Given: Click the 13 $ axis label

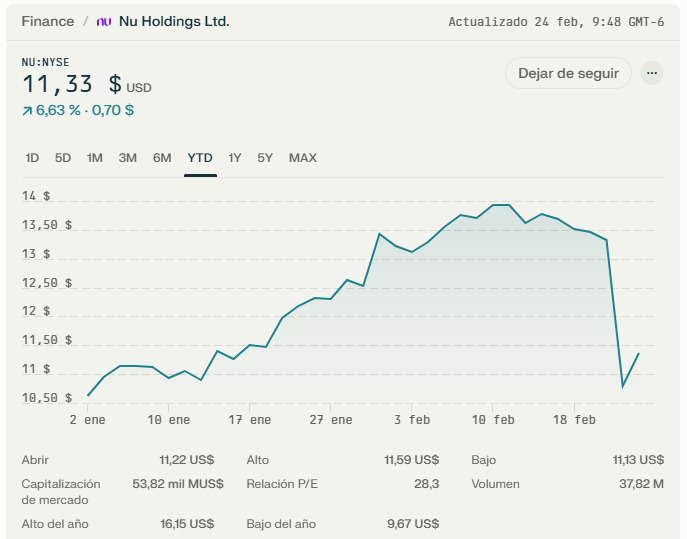Looking at the screenshot, I should coord(36,254).
